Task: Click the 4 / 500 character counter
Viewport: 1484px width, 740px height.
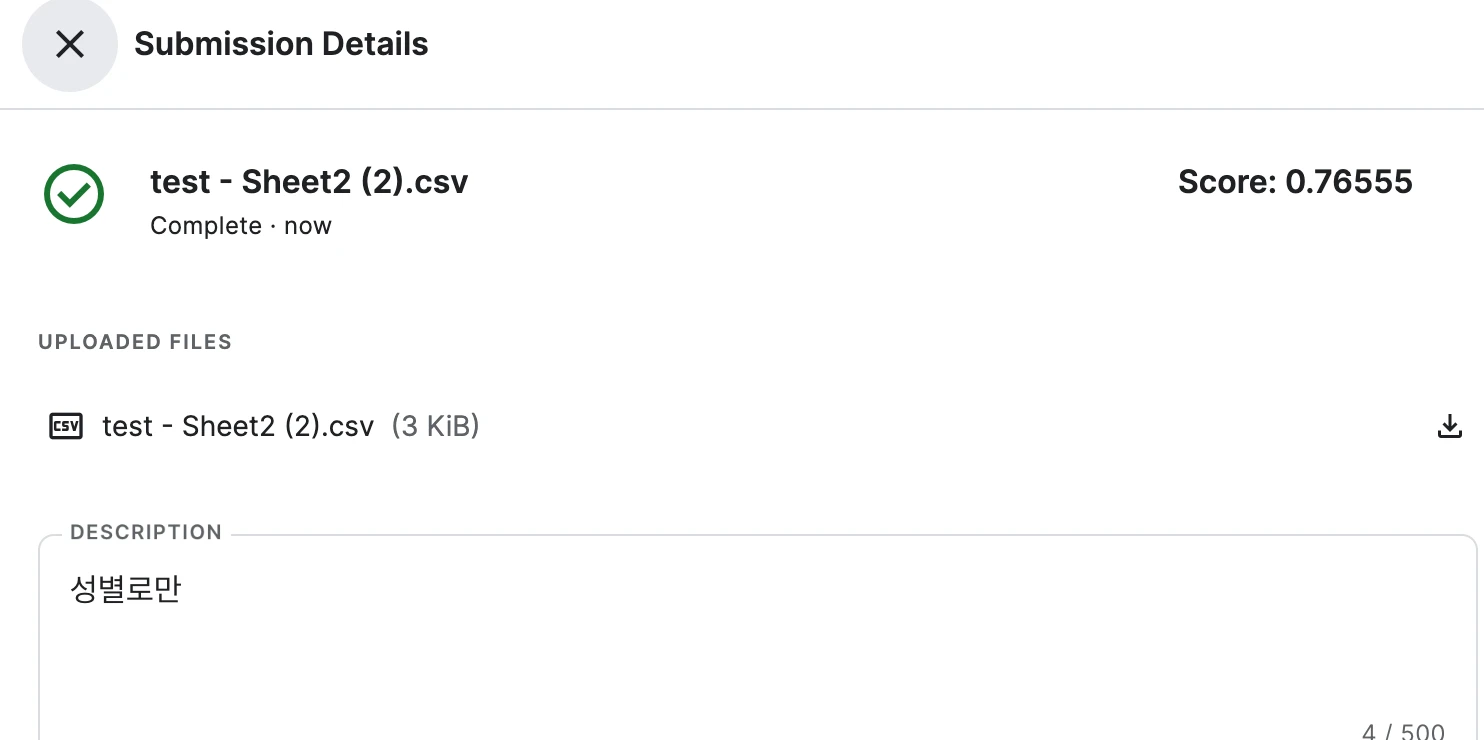Action: pos(1403,732)
